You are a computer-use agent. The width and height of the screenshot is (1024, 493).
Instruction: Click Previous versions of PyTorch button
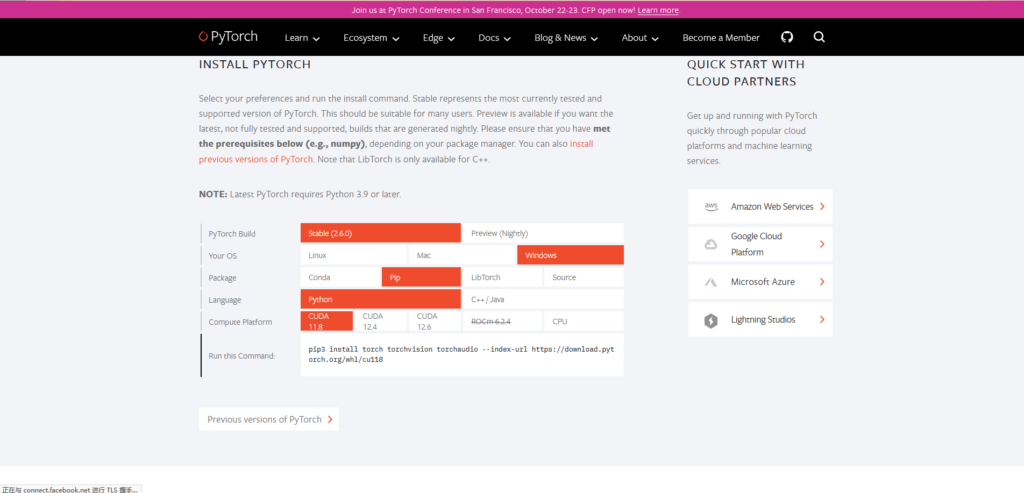pos(269,419)
